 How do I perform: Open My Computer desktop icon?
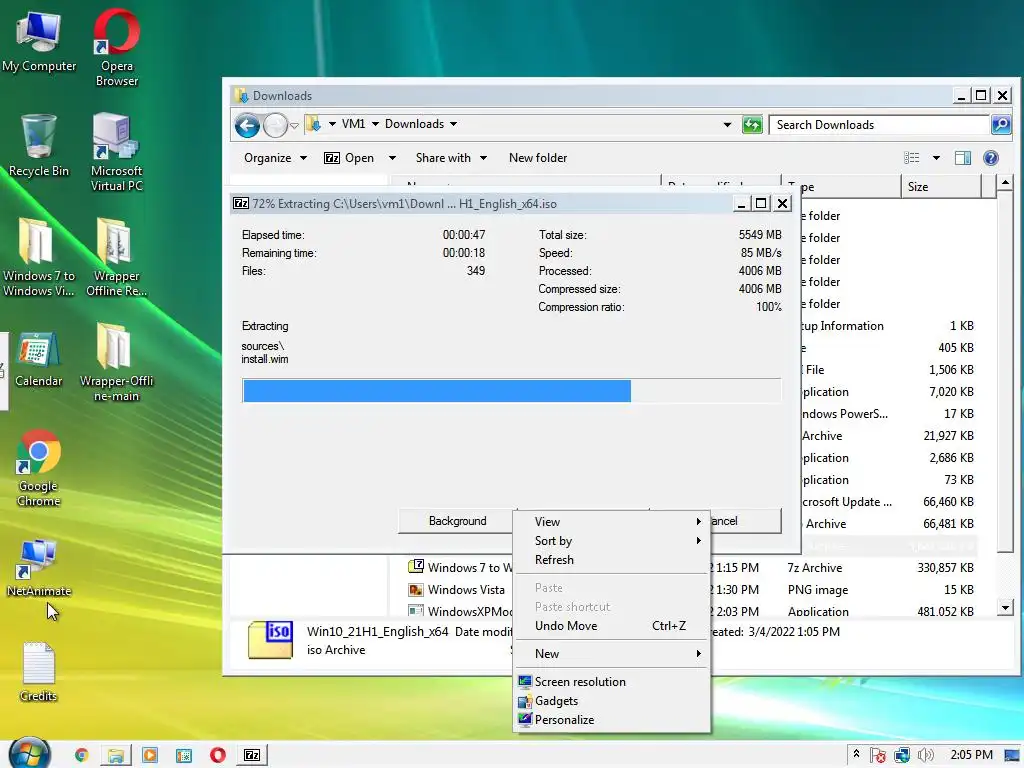tap(39, 42)
